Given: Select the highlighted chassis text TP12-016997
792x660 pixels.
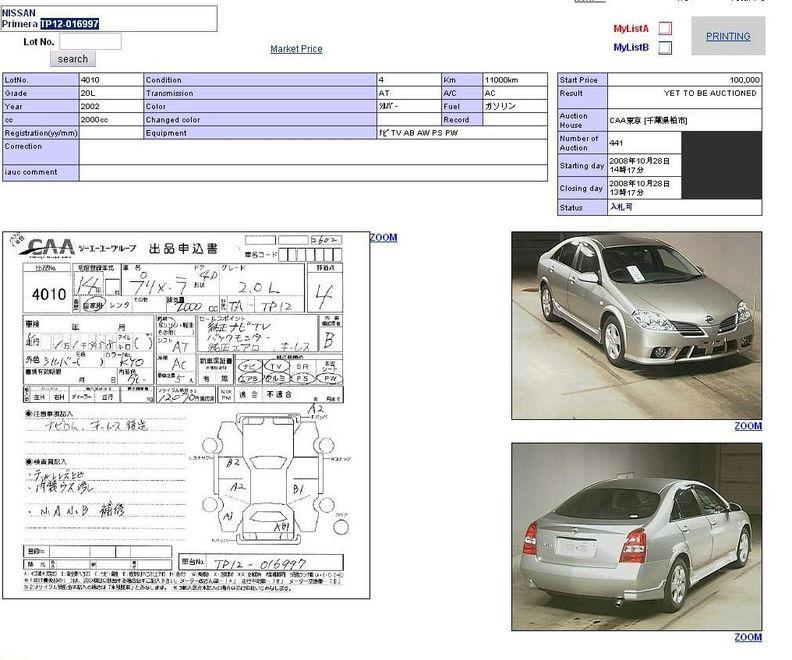Looking at the screenshot, I should pos(70,24).
